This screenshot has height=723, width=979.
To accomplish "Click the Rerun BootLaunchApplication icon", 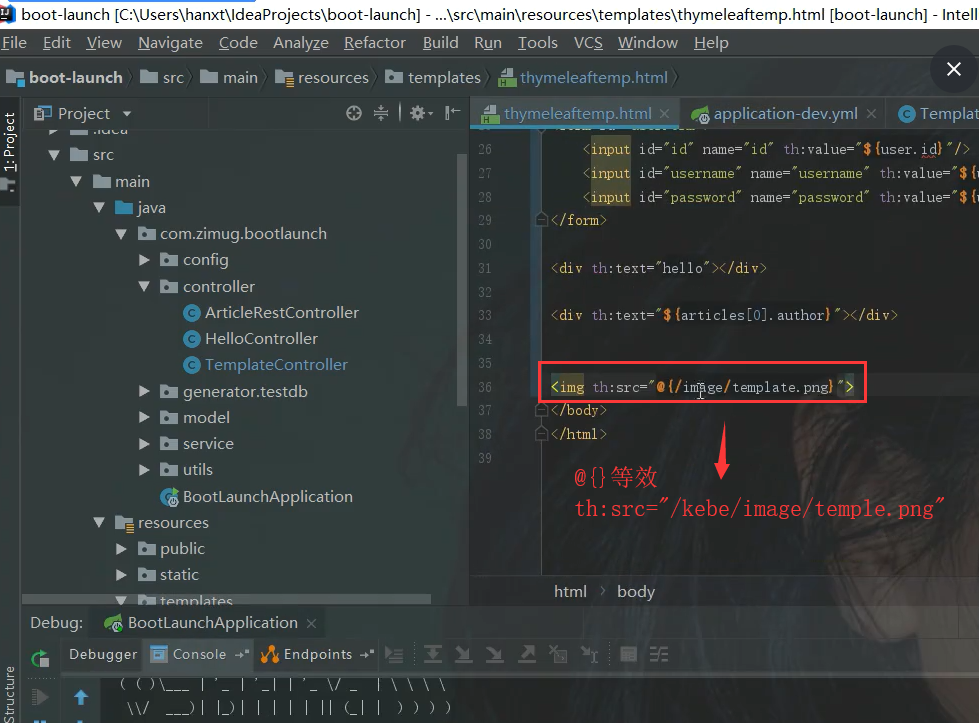I will [x=40, y=658].
